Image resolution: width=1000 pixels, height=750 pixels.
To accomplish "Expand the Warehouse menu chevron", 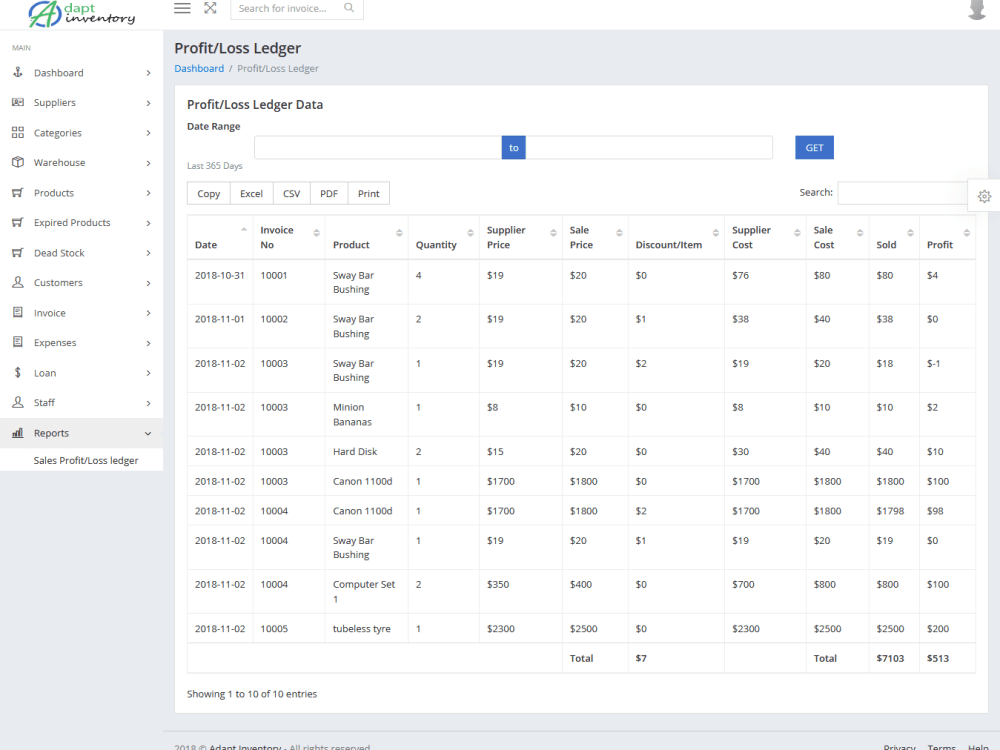I will coord(148,163).
